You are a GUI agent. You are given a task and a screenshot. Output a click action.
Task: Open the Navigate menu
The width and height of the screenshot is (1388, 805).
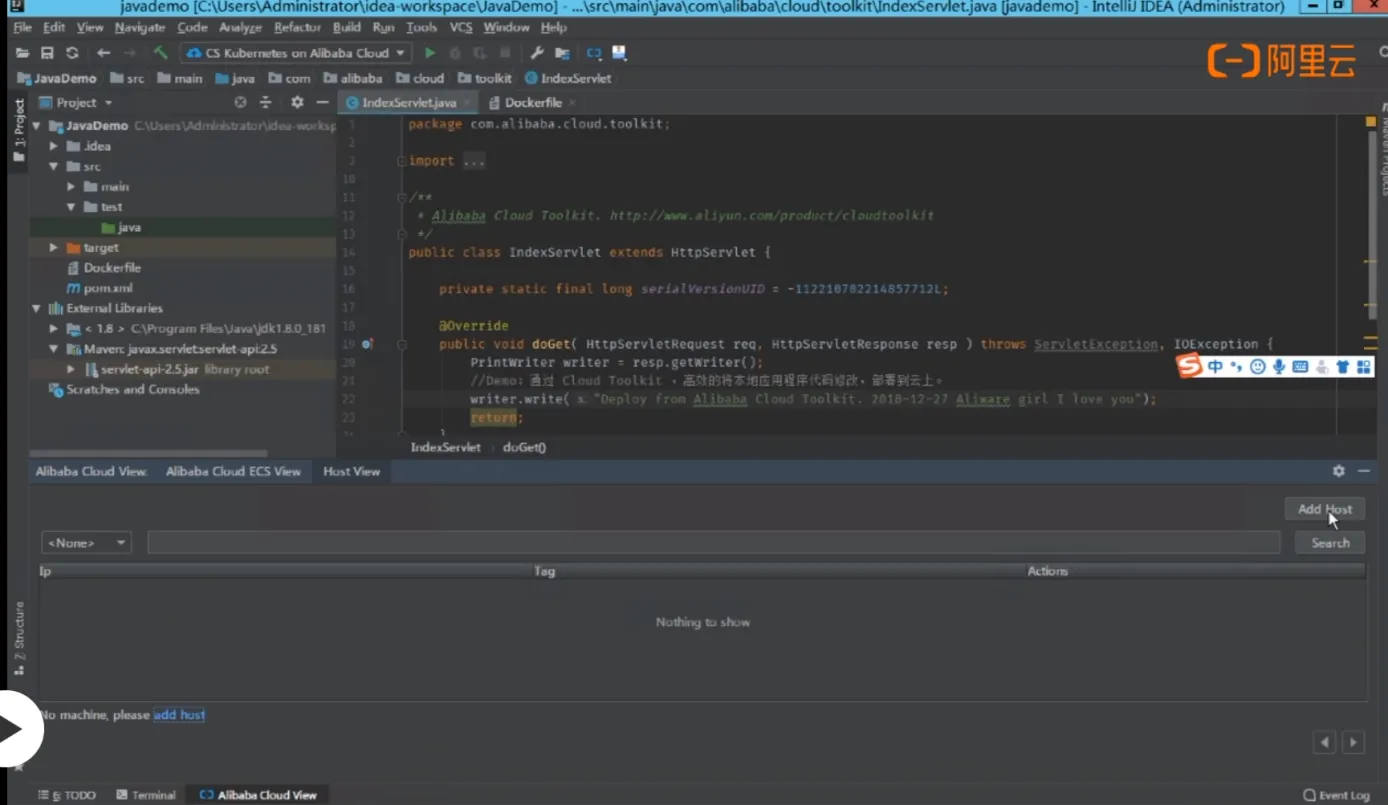140,27
